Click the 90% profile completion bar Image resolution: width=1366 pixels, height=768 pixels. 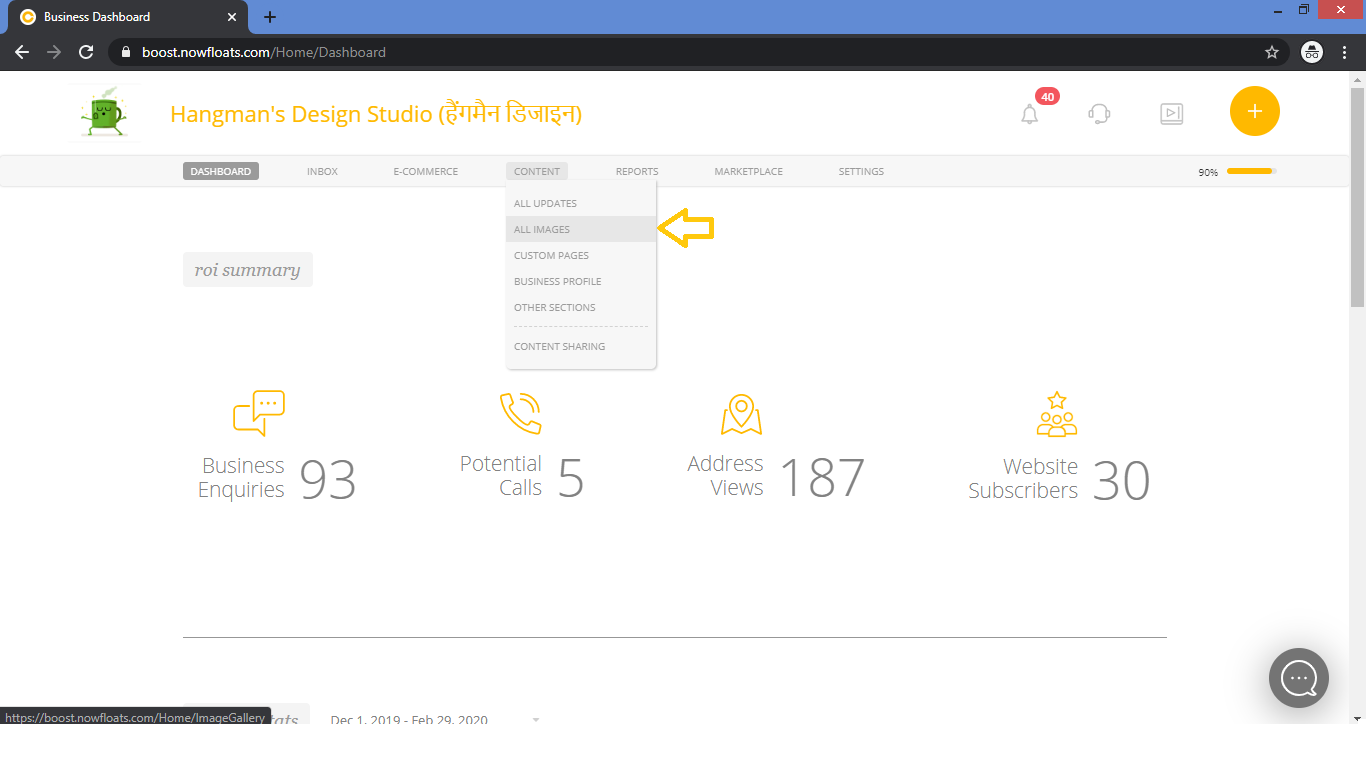click(1243, 171)
